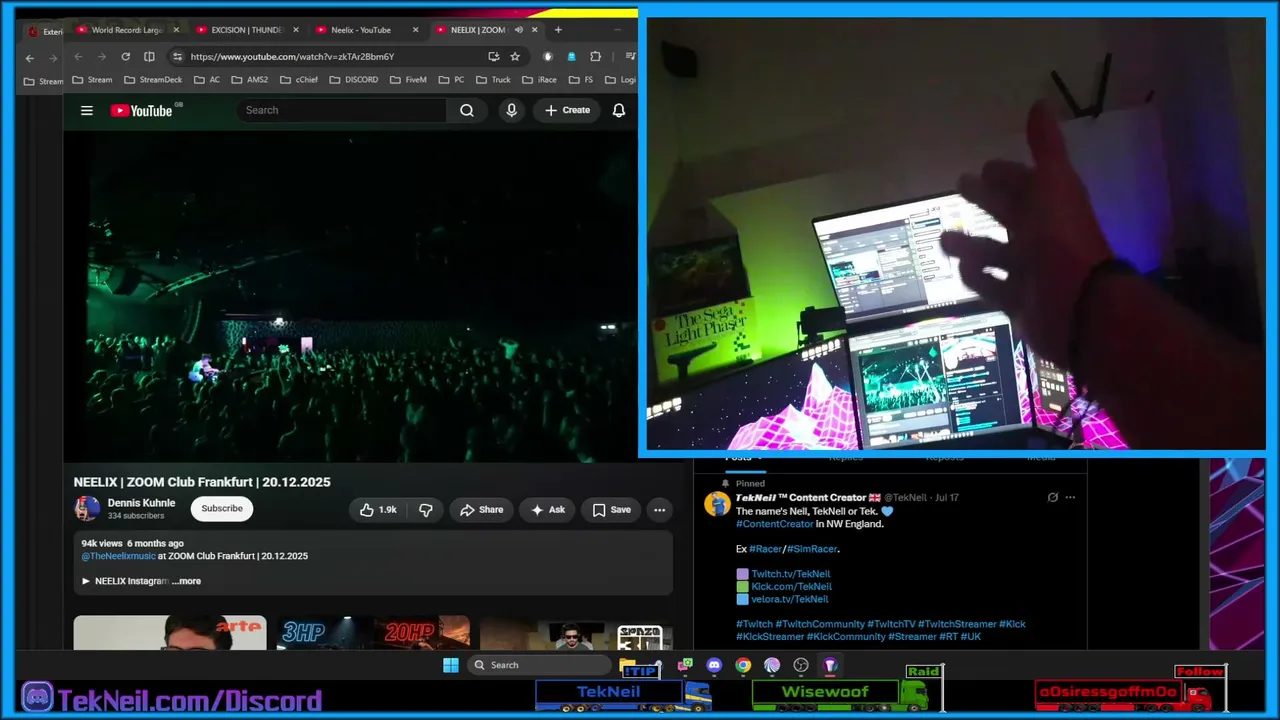Switch to the World Record tab
The image size is (1280, 720).
128,30
